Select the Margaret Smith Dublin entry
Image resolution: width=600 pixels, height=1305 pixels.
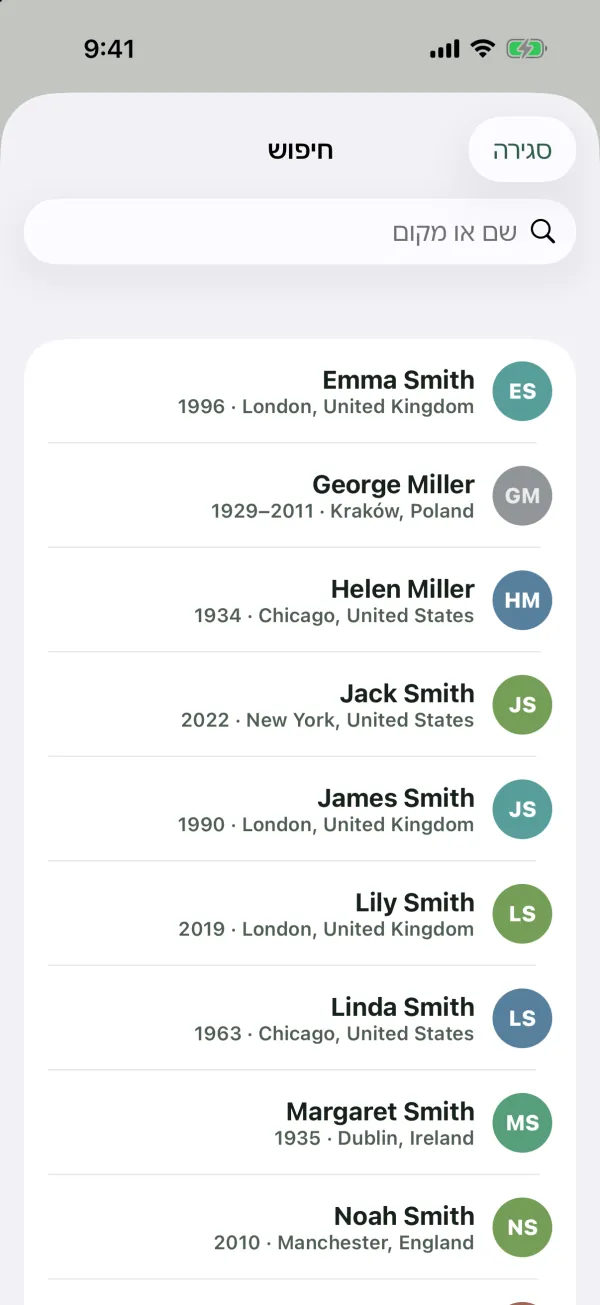pyautogui.click(x=300, y=1123)
